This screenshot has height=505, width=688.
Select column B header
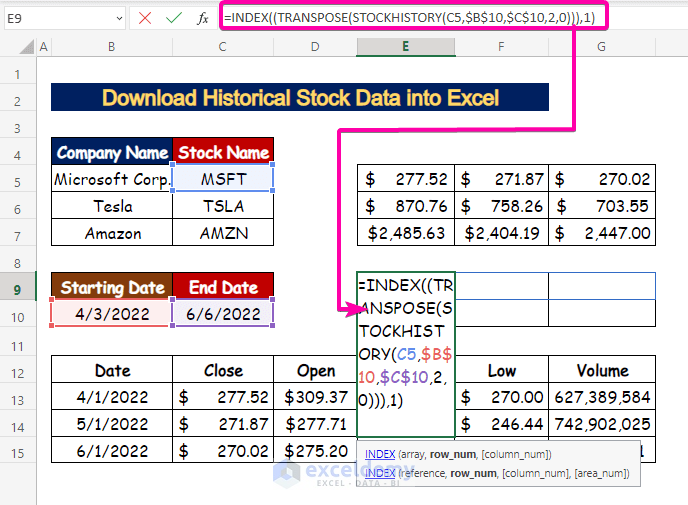tap(111, 47)
